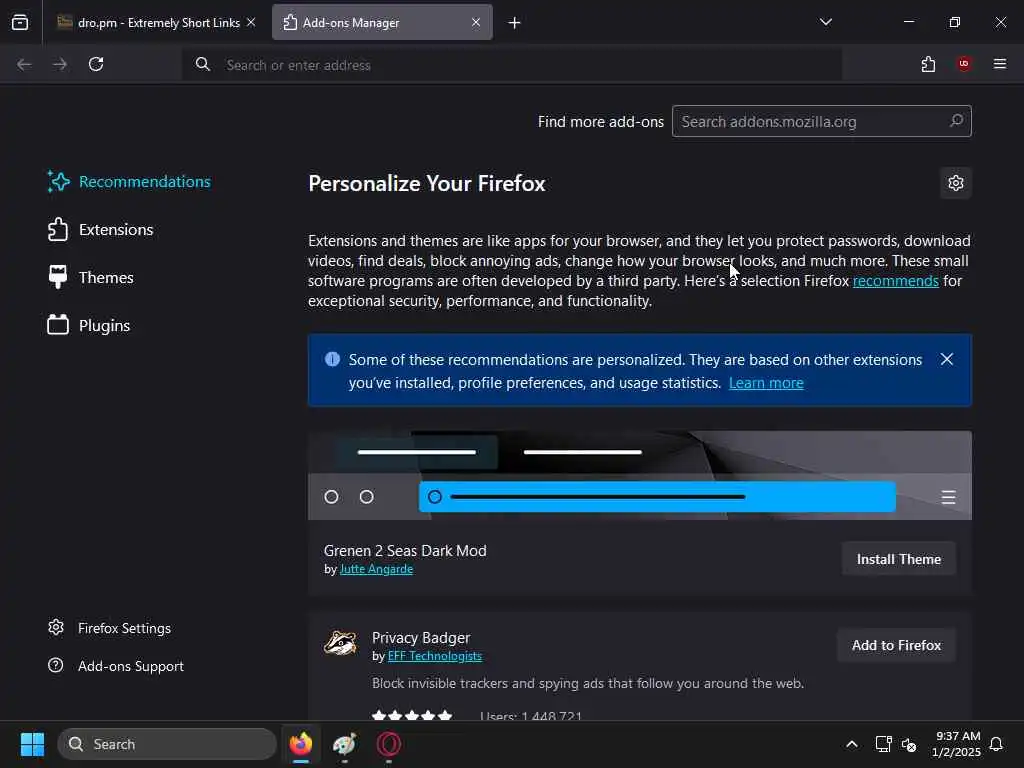
Task: Open Firefox Settings from sidebar
Action: 109,628
